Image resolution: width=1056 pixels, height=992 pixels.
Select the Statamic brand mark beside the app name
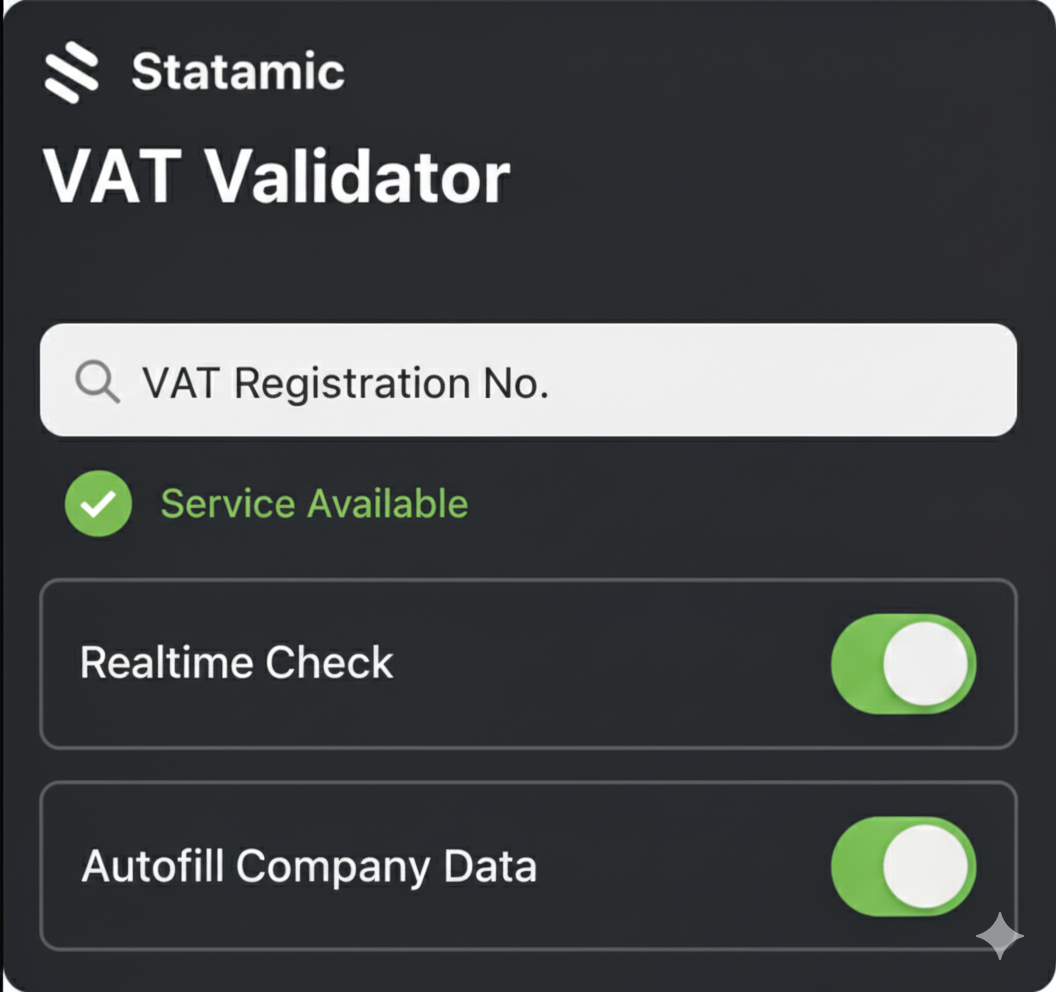(x=72, y=72)
